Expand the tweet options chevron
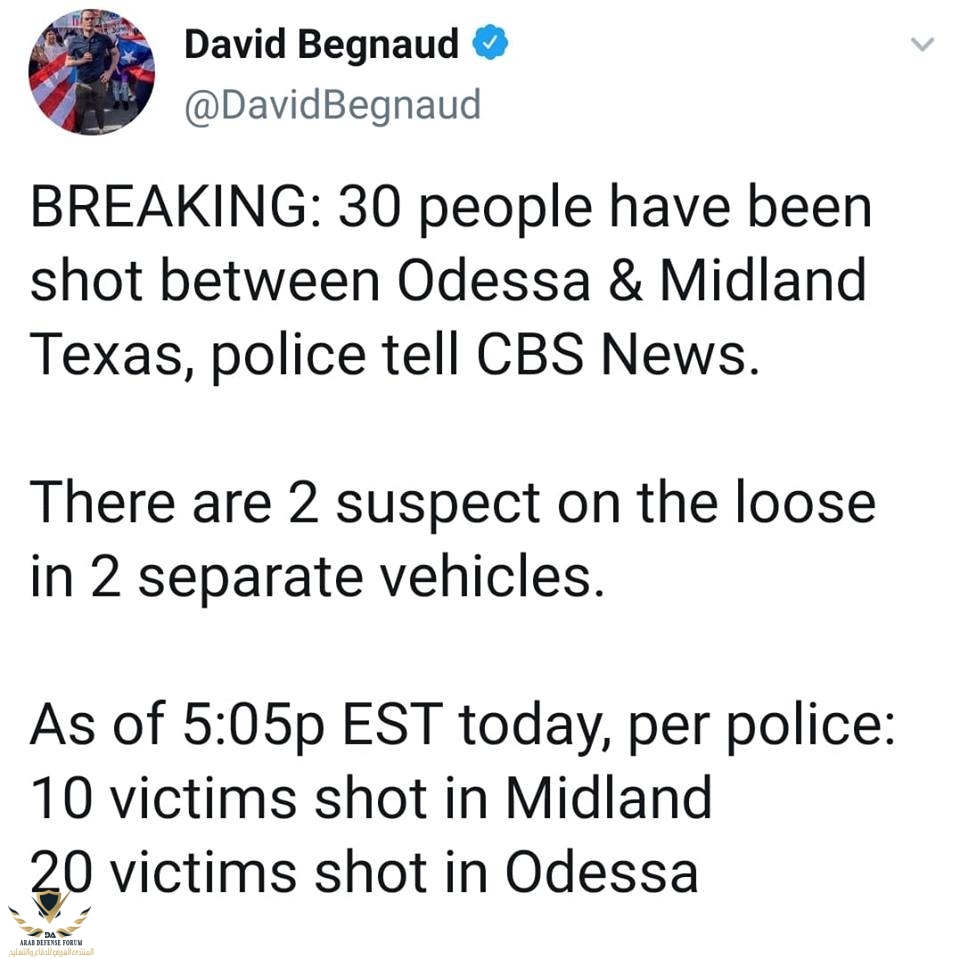 point(921,45)
